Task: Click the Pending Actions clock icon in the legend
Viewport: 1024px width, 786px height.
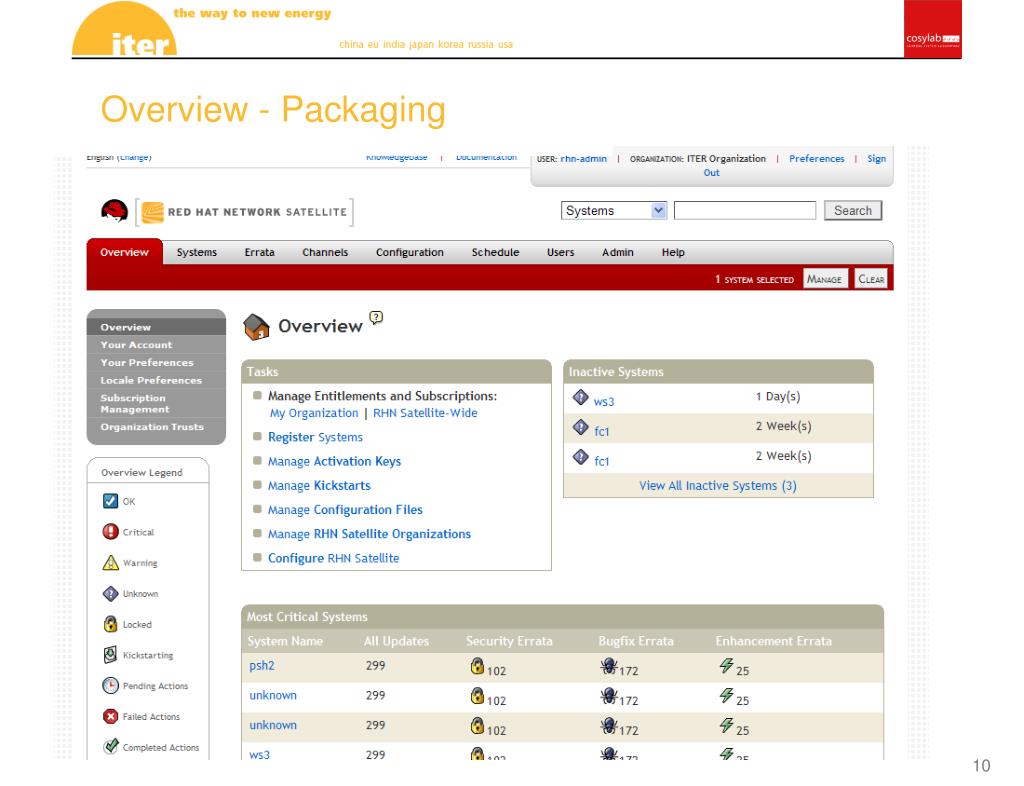Action: 110,685
